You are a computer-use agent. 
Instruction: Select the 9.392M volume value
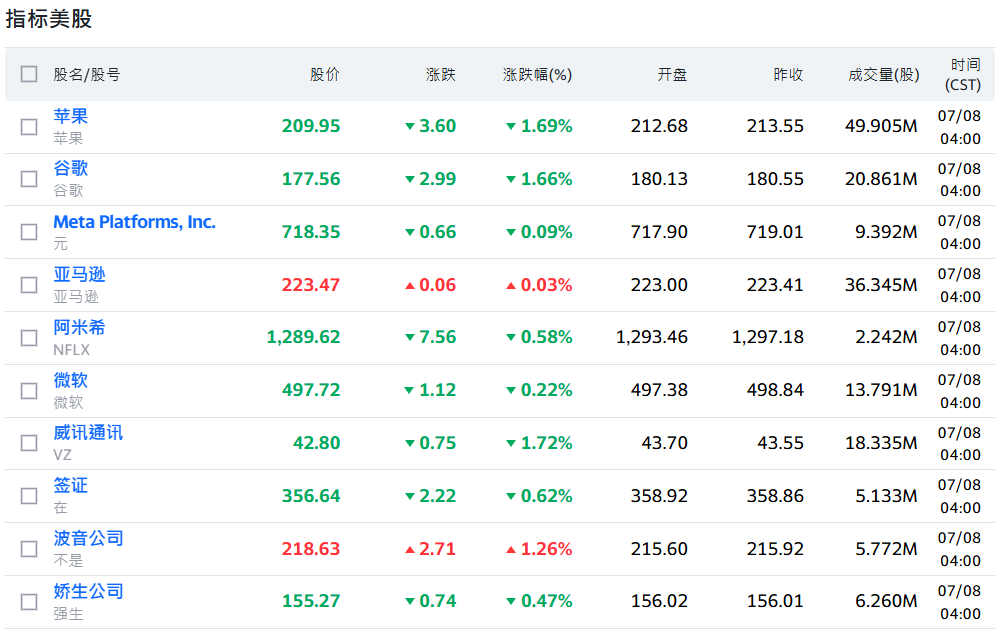(x=886, y=232)
